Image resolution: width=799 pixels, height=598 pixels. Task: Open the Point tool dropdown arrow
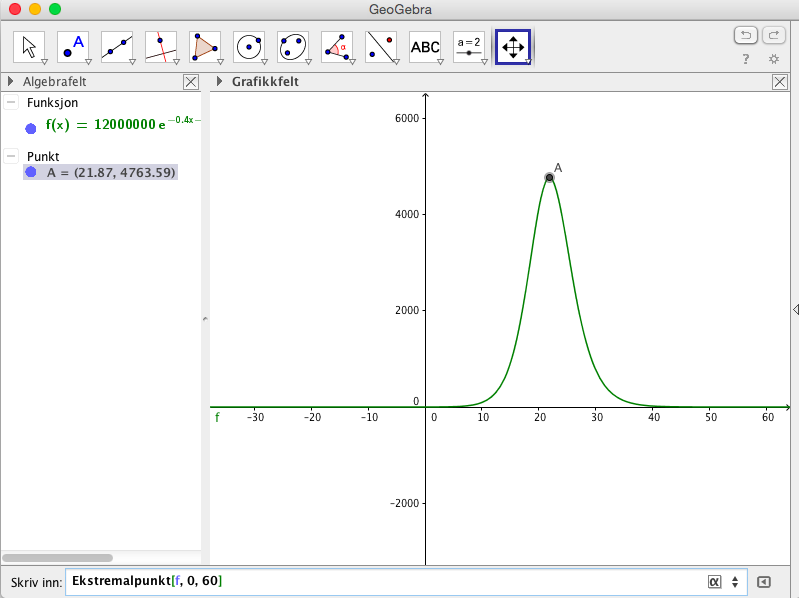[x=88, y=62]
